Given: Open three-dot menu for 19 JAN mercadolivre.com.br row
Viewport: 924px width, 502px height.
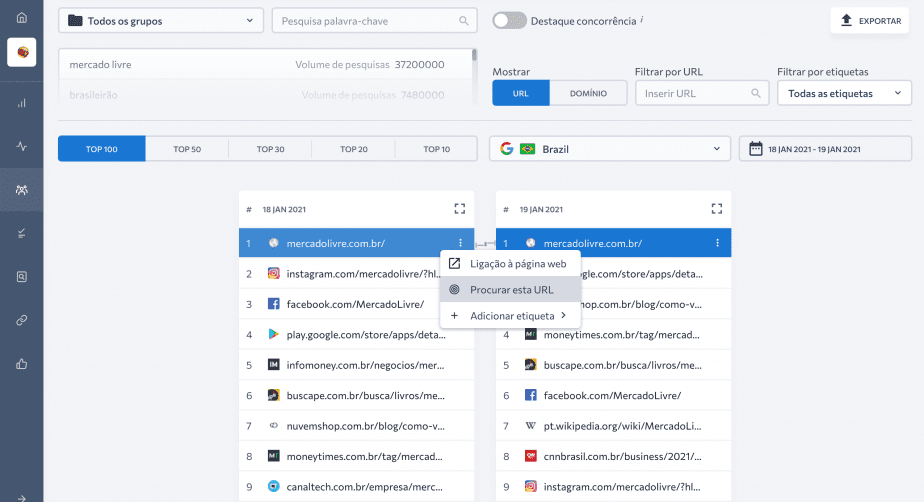Looking at the screenshot, I should tap(717, 243).
